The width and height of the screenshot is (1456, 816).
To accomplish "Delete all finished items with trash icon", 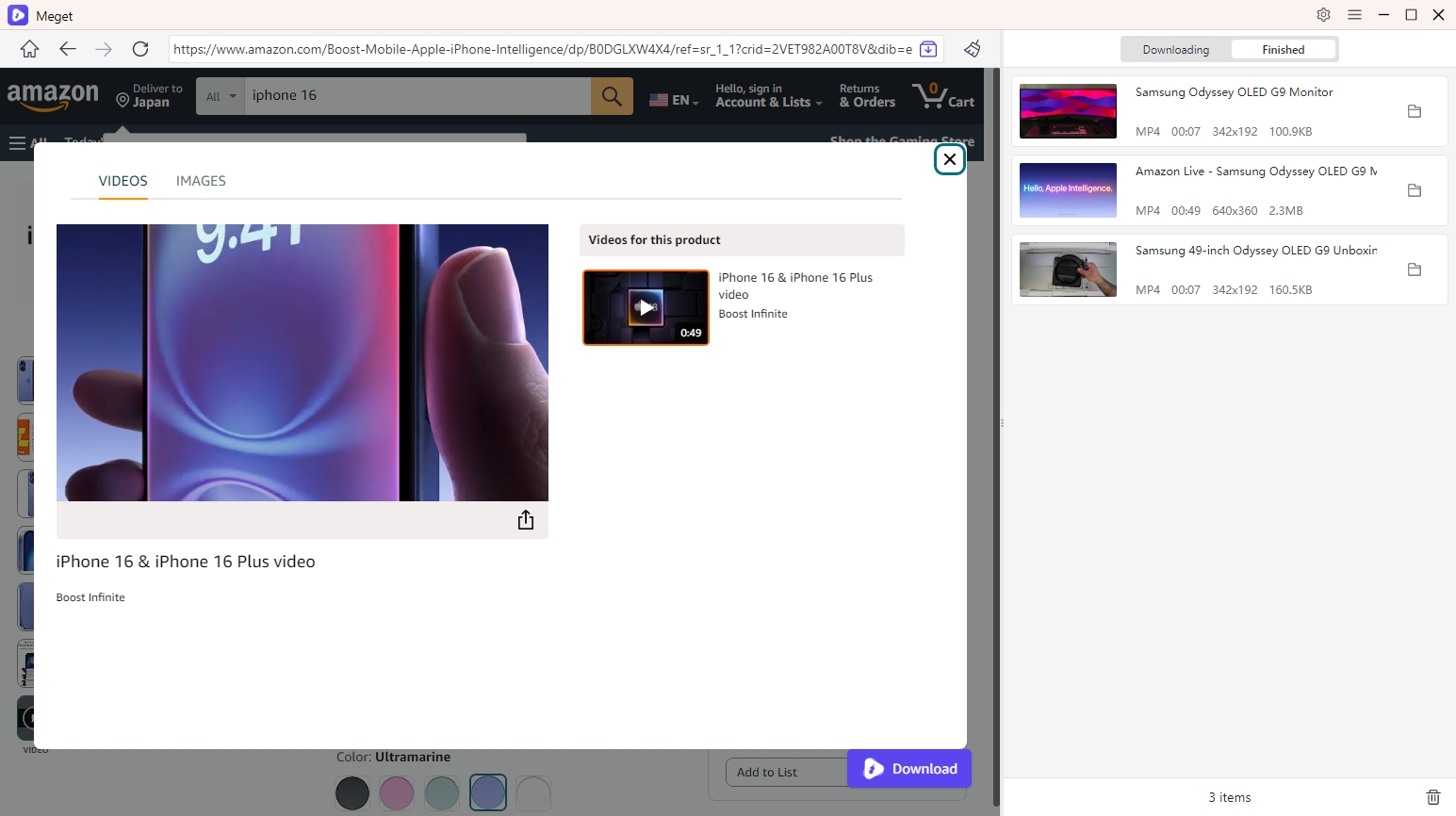I will (1432, 797).
